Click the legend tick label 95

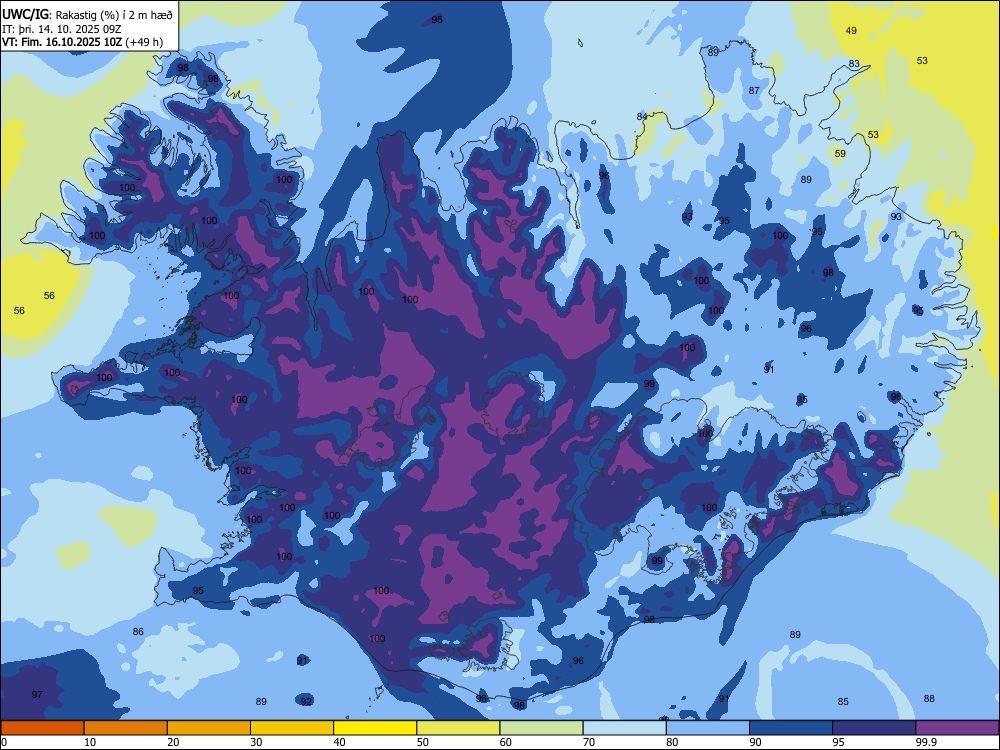839,742
